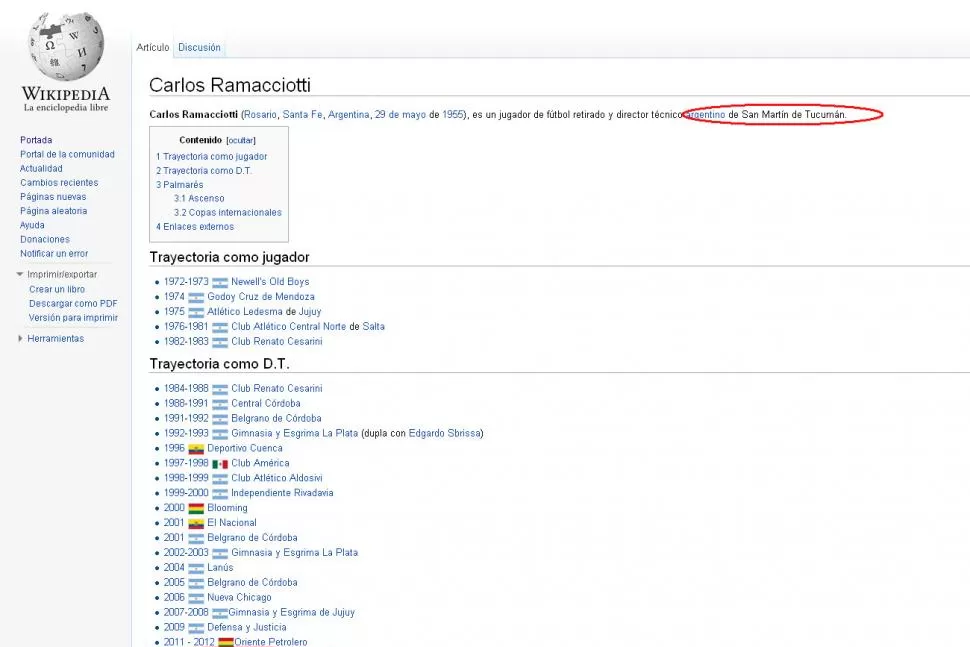Open the Discusión tab
The height and width of the screenshot is (647, 970).
click(x=199, y=47)
